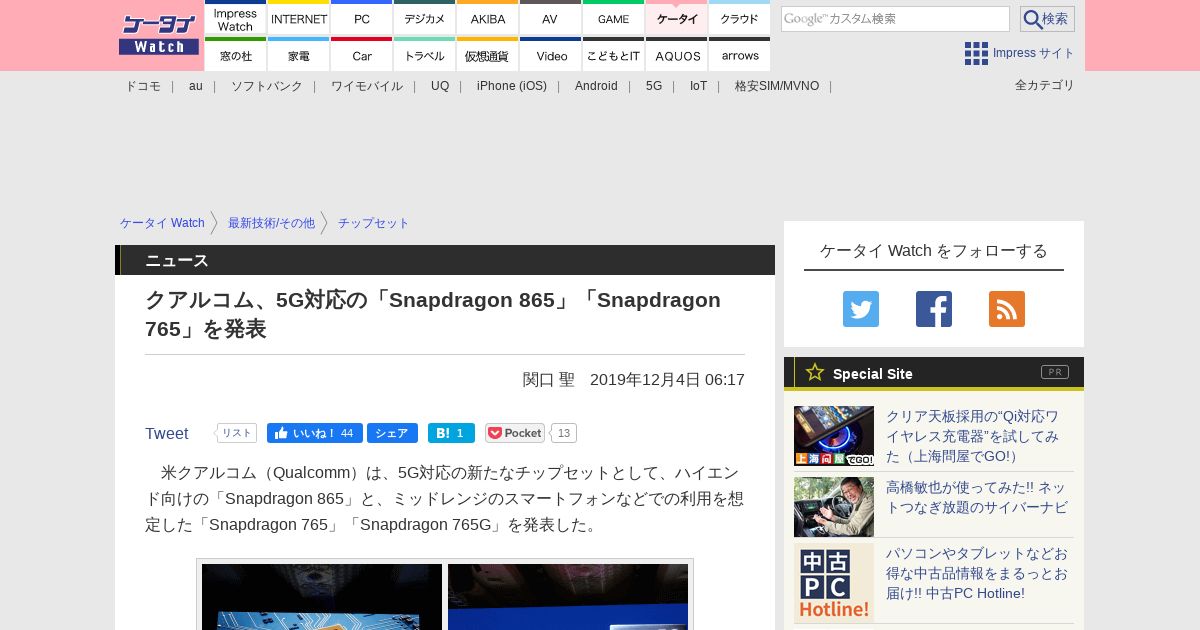Viewport: 1200px width, 630px height.
Task: Click the Facebook いいね! button
Action: [x=315, y=433]
